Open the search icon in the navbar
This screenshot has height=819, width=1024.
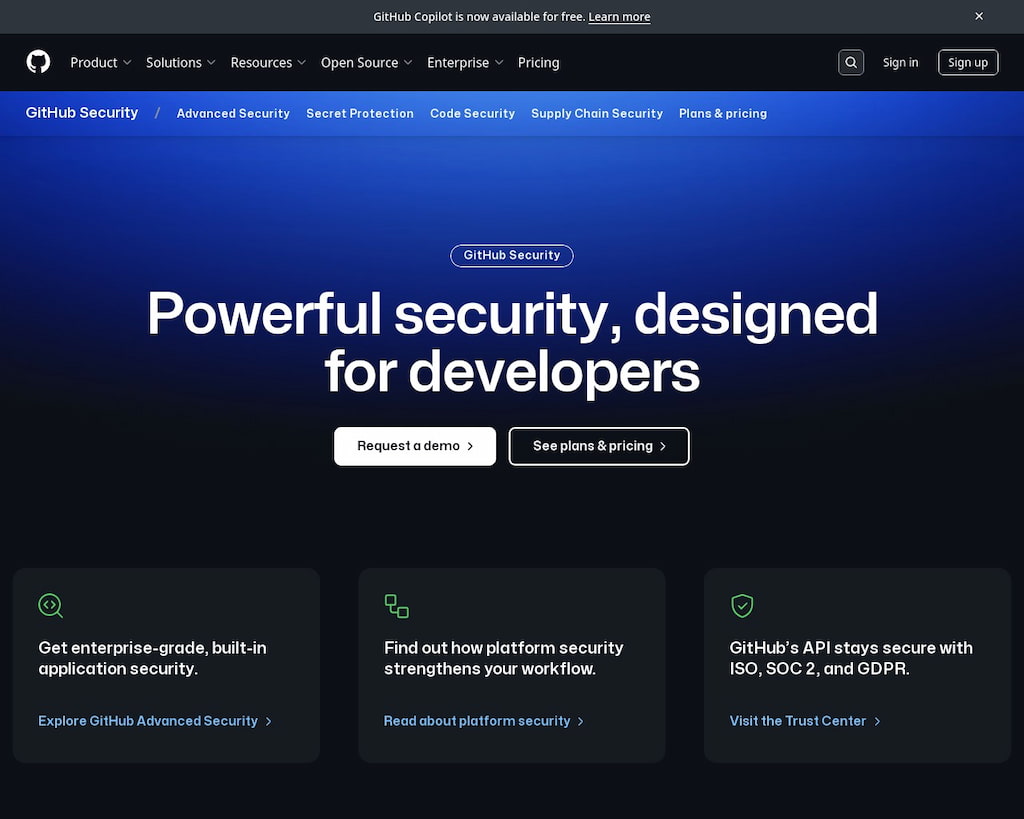pos(851,62)
